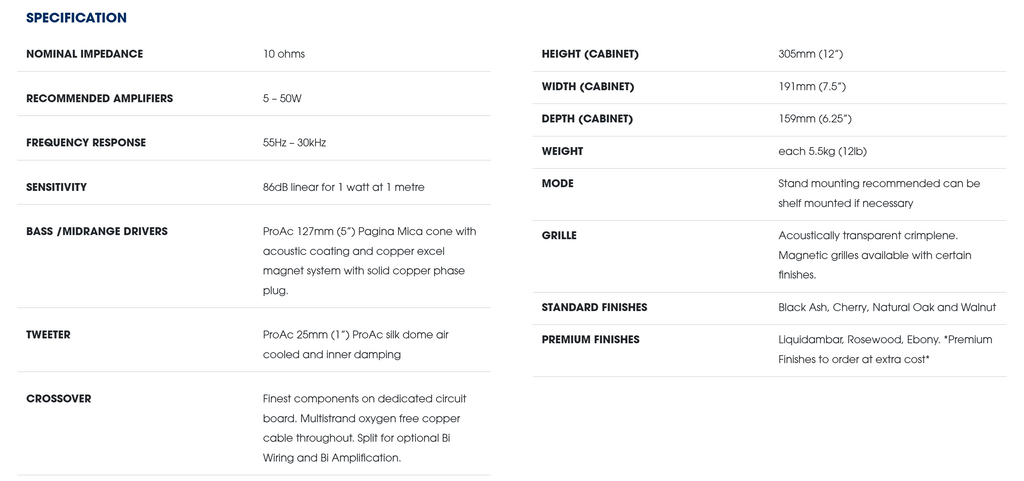Click the STANDARD FINISHES label
Viewport: 1024px width, 481px height.
tap(594, 307)
